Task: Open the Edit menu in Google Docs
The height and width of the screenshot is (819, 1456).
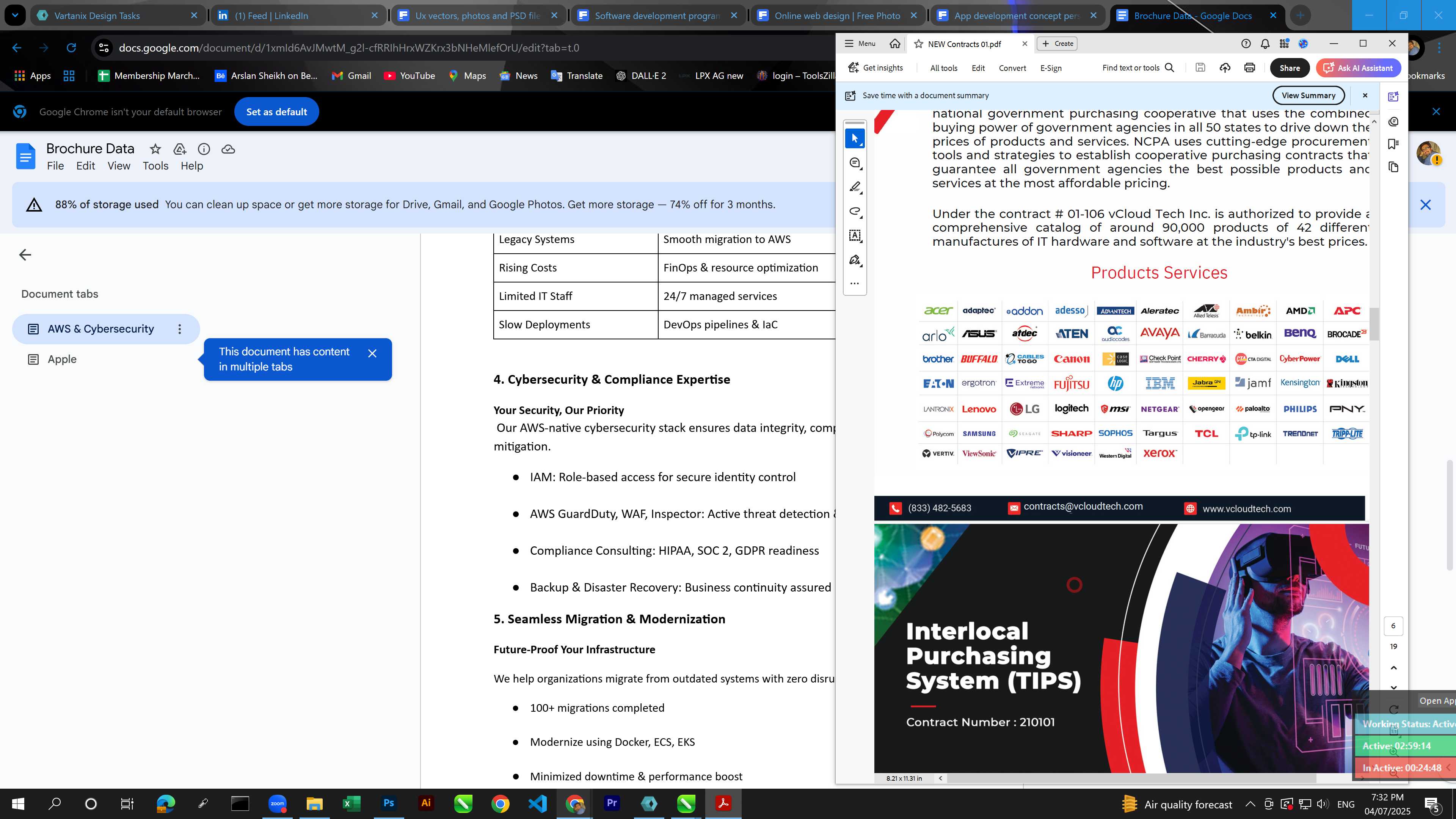Action: pyautogui.click(x=85, y=166)
